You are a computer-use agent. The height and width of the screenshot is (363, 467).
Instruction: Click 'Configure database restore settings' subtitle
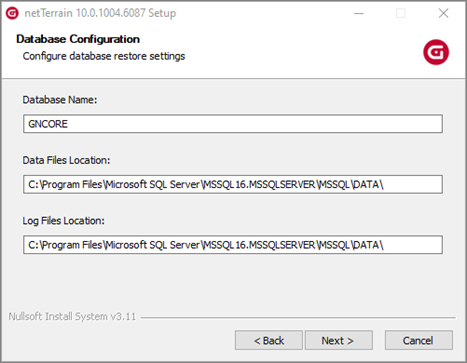click(104, 56)
